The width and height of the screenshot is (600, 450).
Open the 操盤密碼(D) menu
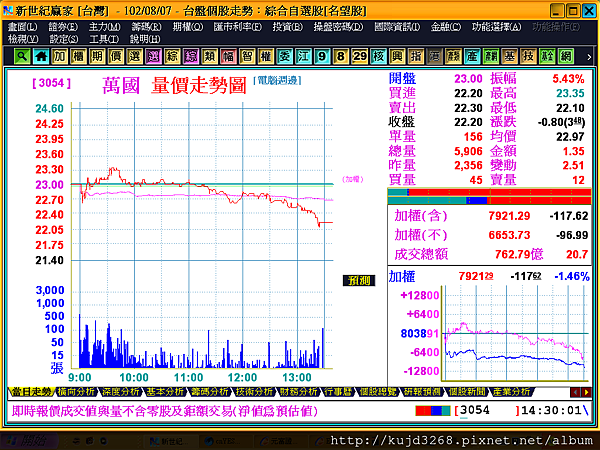(x=338, y=27)
